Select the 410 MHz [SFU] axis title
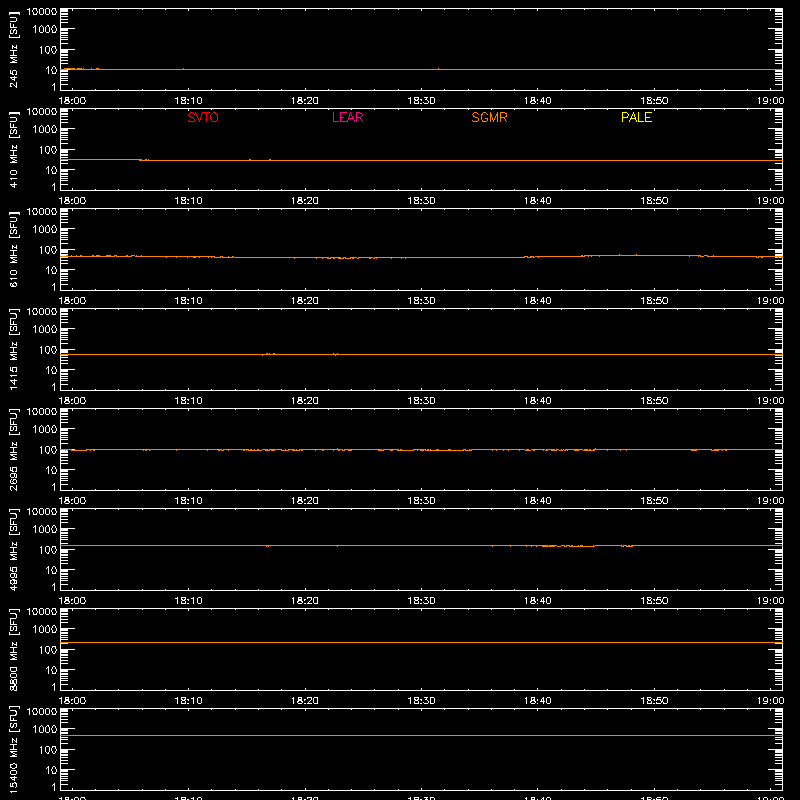The image size is (800, 800). (x=13, y=149)
